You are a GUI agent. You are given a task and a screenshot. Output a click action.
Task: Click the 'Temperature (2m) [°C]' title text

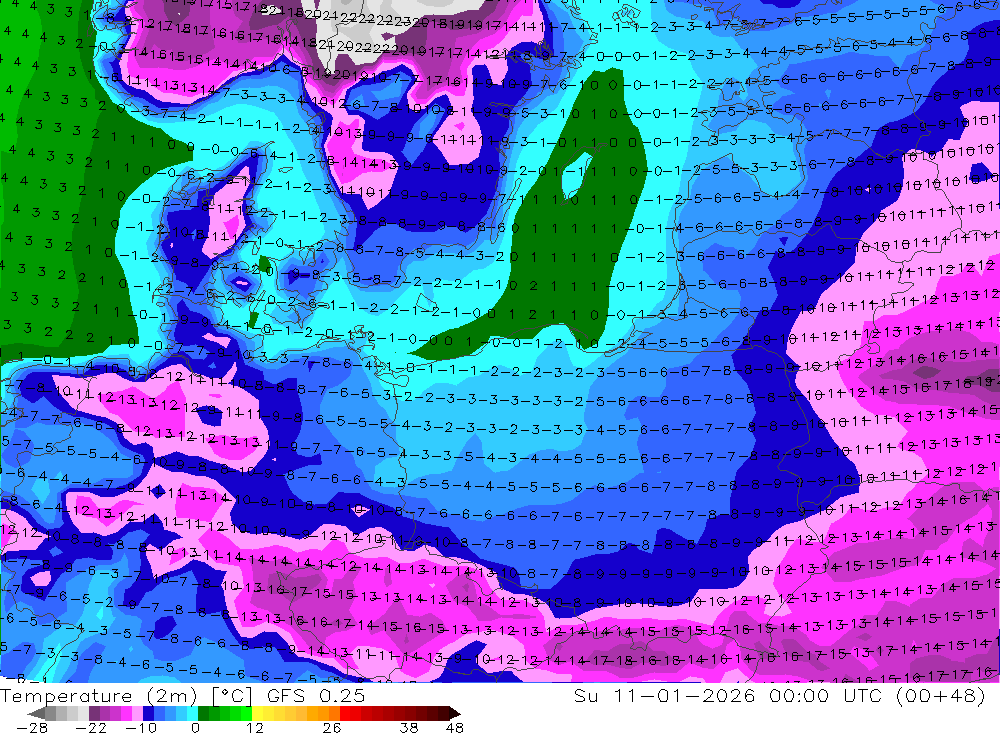[x=126, y=696]
